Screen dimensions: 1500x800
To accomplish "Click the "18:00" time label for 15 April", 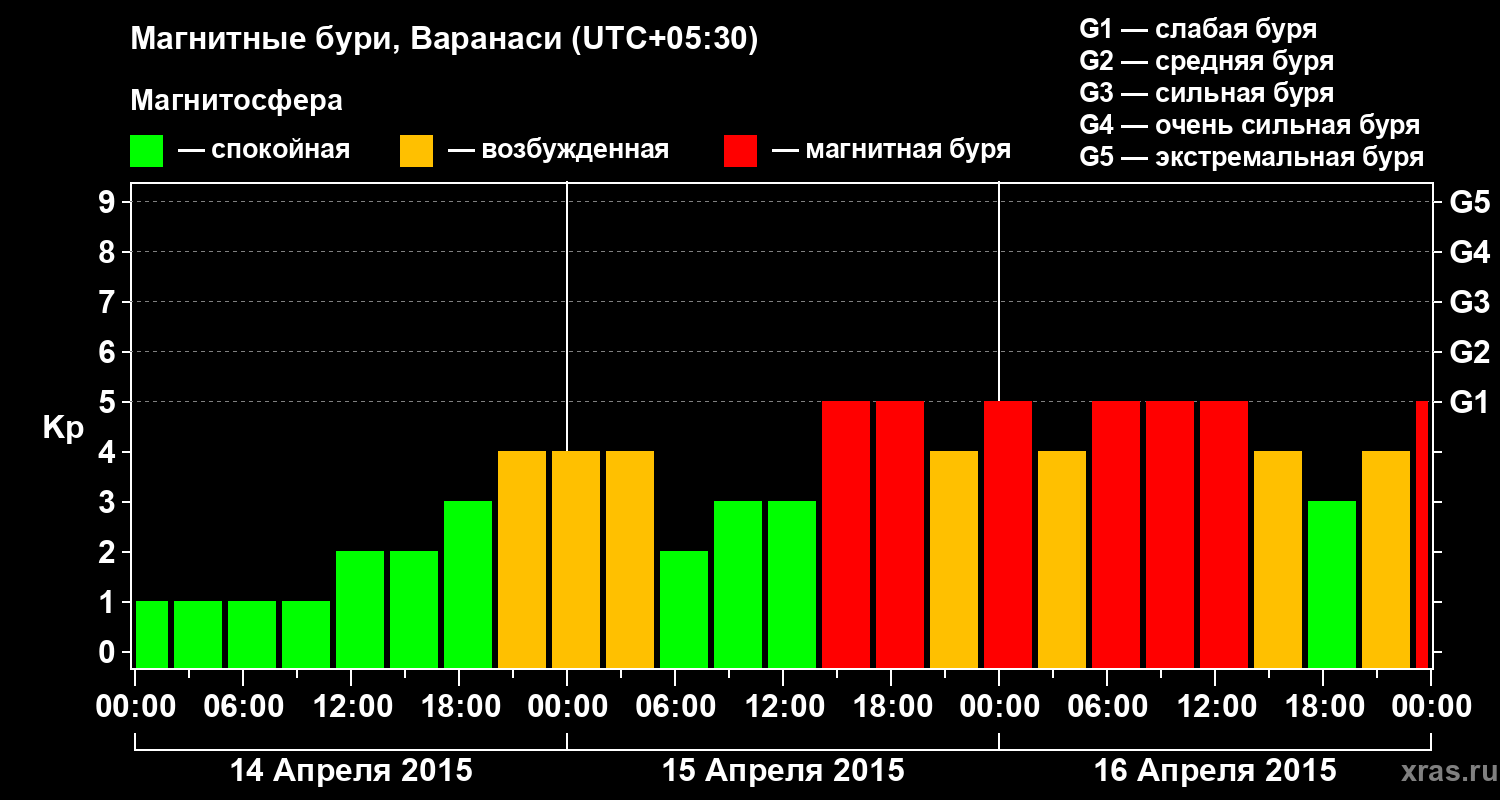I will point(891,706).
